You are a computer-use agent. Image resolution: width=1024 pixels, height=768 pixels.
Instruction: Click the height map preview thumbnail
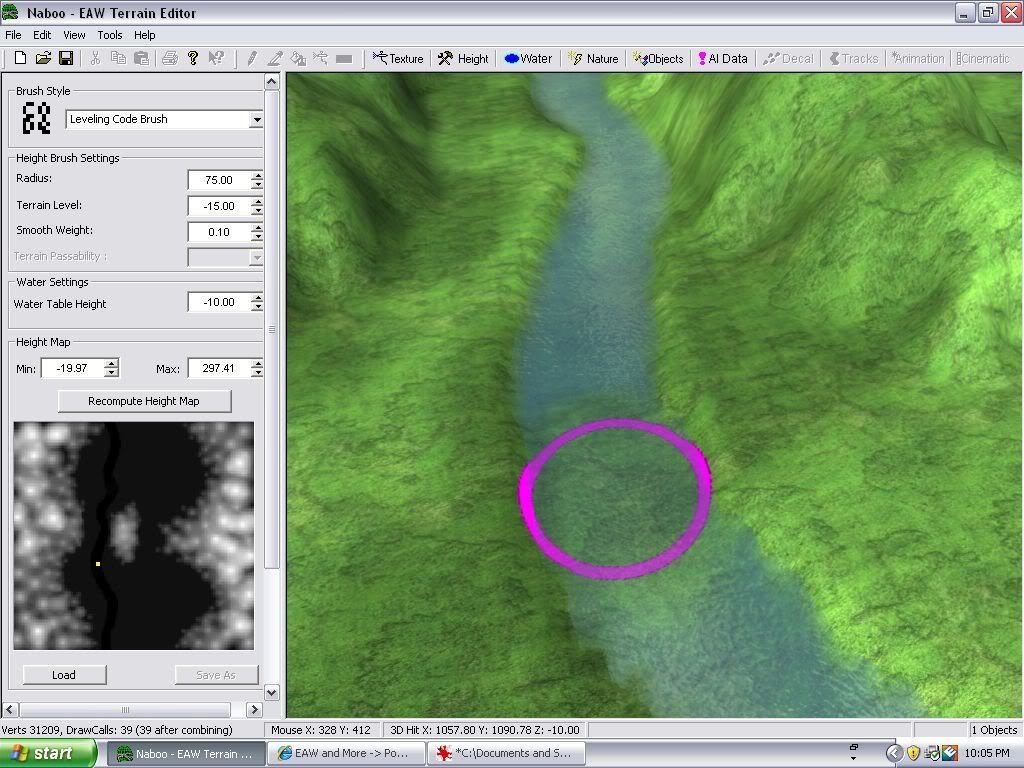pos(133,536)
